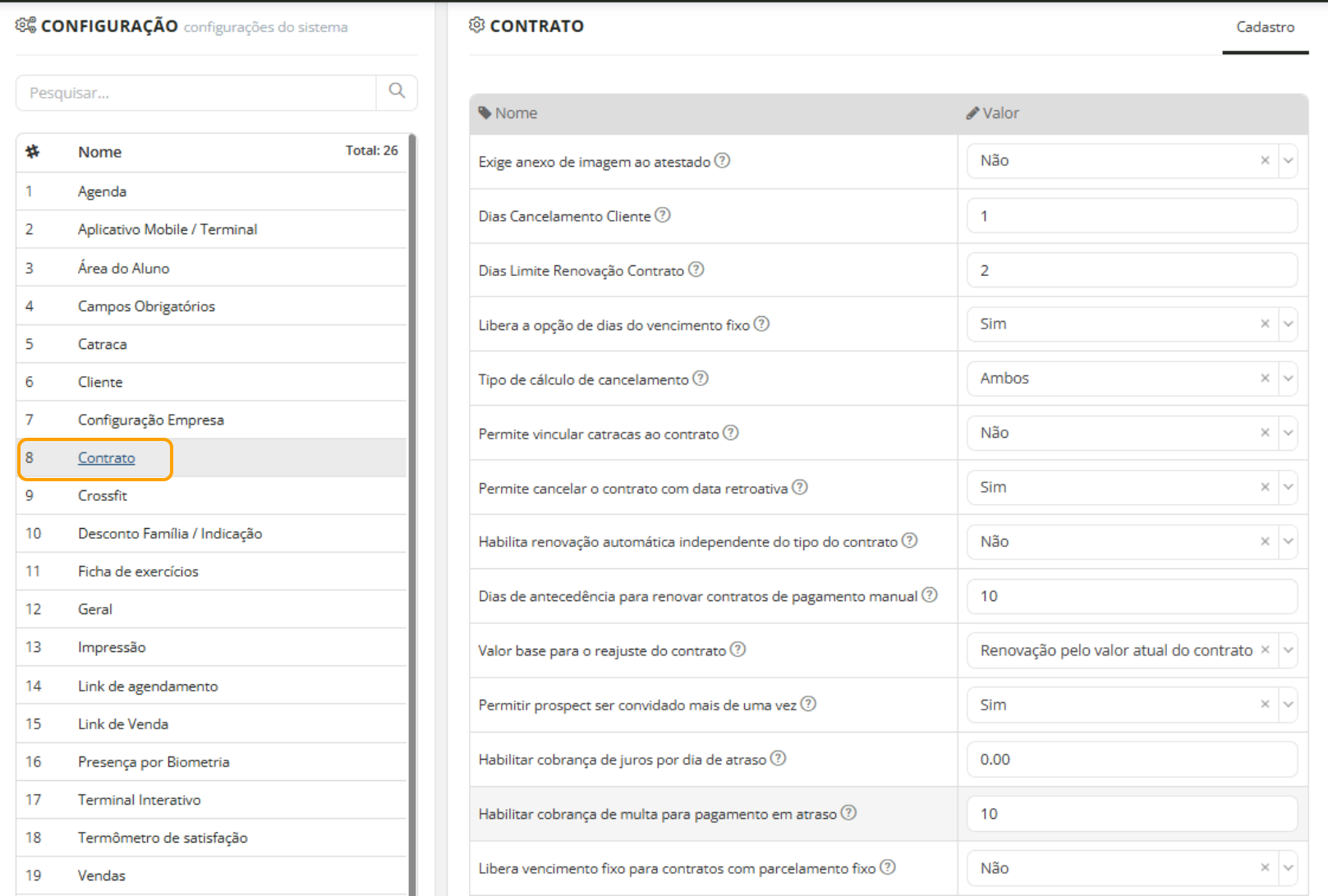The width and height of the screenshot is (1328, 896).
Task: Clear the Ambos cancelamento value
Action: 1265,379
